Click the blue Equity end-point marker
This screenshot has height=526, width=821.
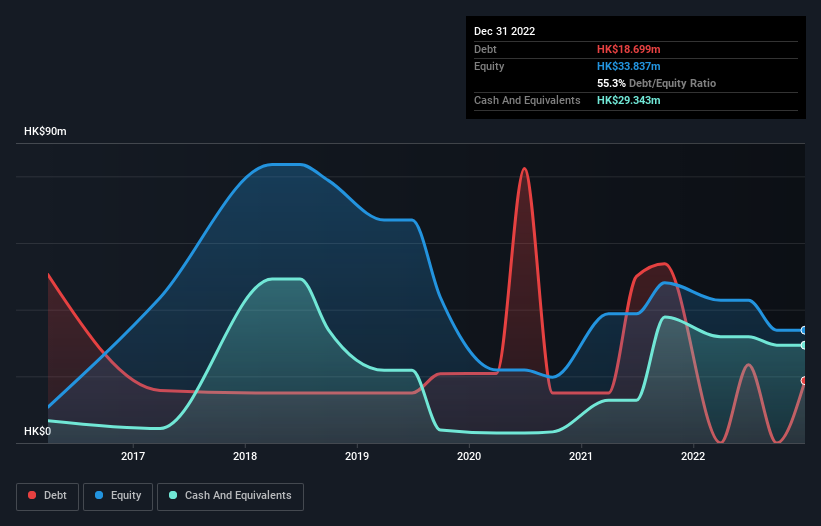coord(804,330)
